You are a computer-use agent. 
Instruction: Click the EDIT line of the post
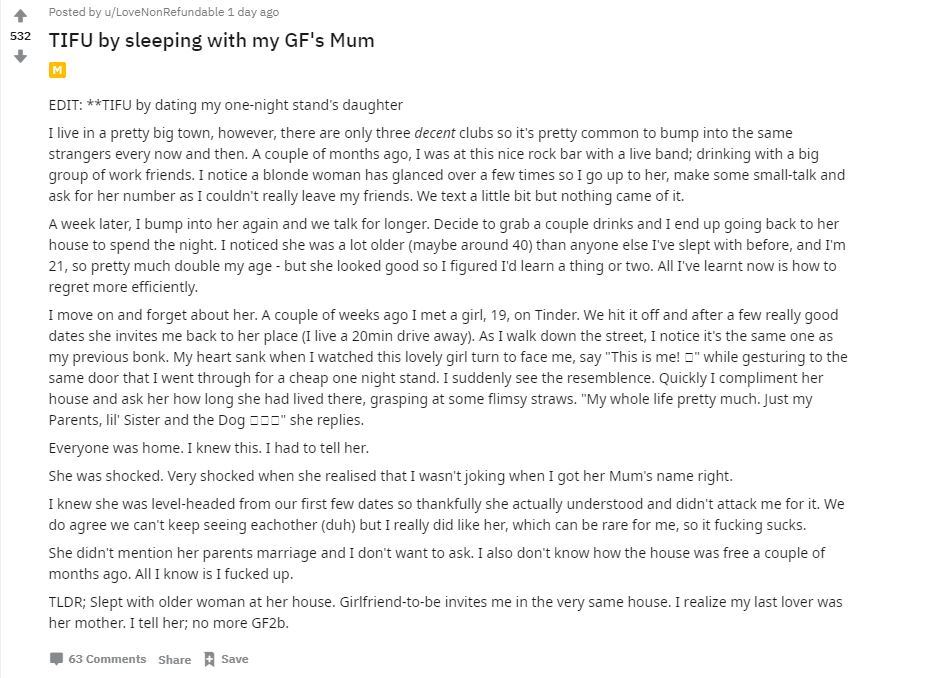(x=225, y=105)
